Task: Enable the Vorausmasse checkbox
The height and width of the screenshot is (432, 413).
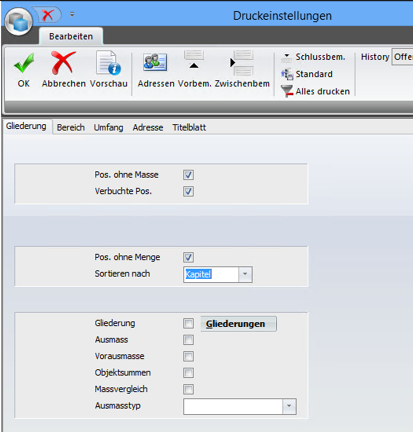Action: 188,356
